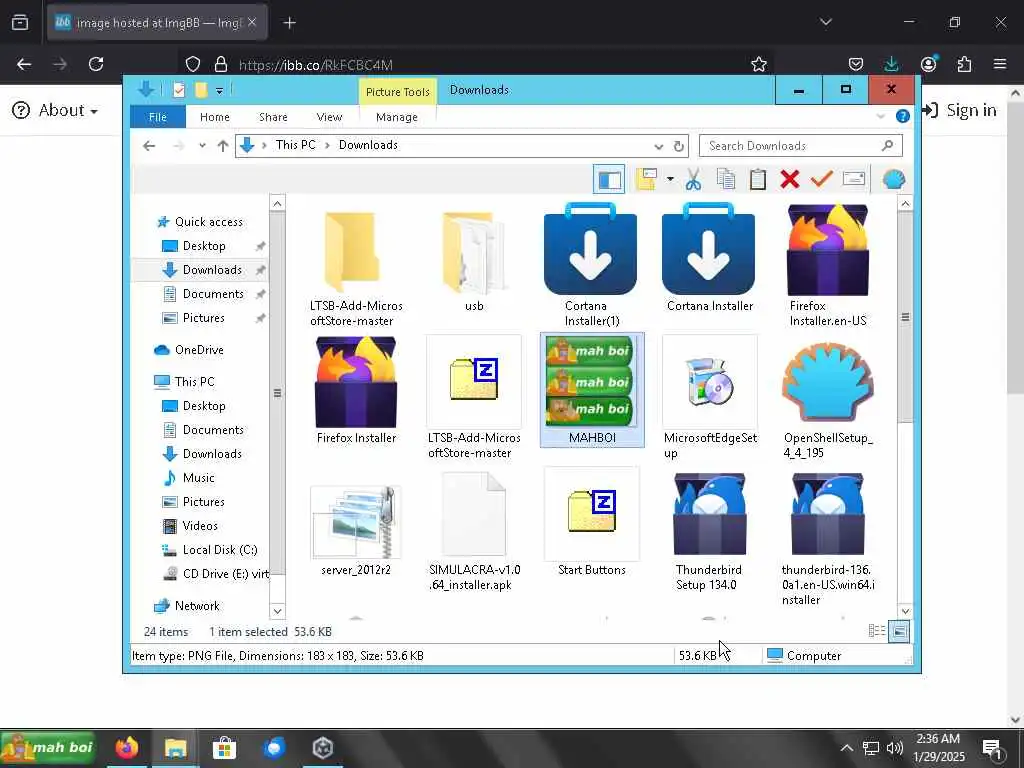The width and height of the screenshot is (1024, 768).
Task: Select the MicrosoftEdgeSetup file
Action: pyautogui.click(x=710, y=398)
